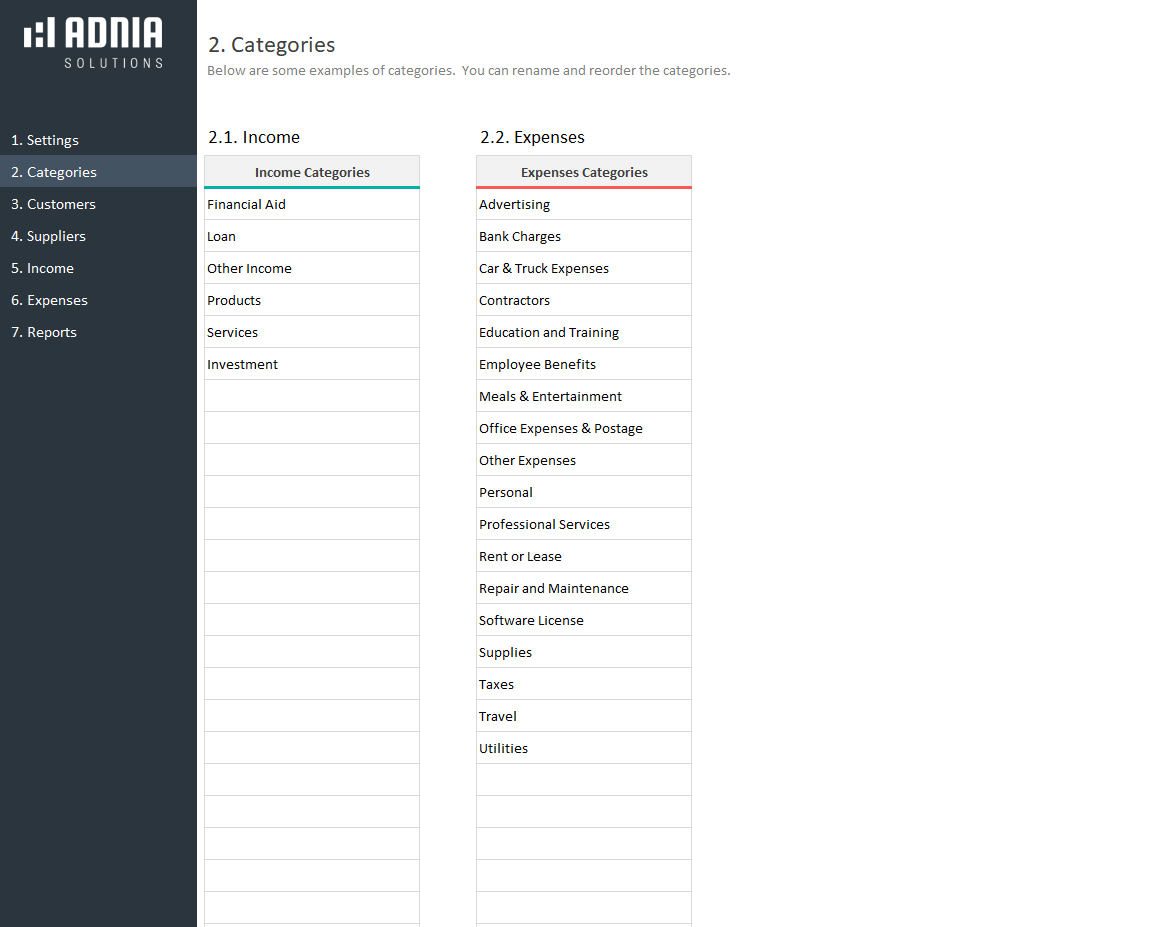Switch to the Reports section
The width and height of the screenshot is (1164, 927).
(44, 332)
